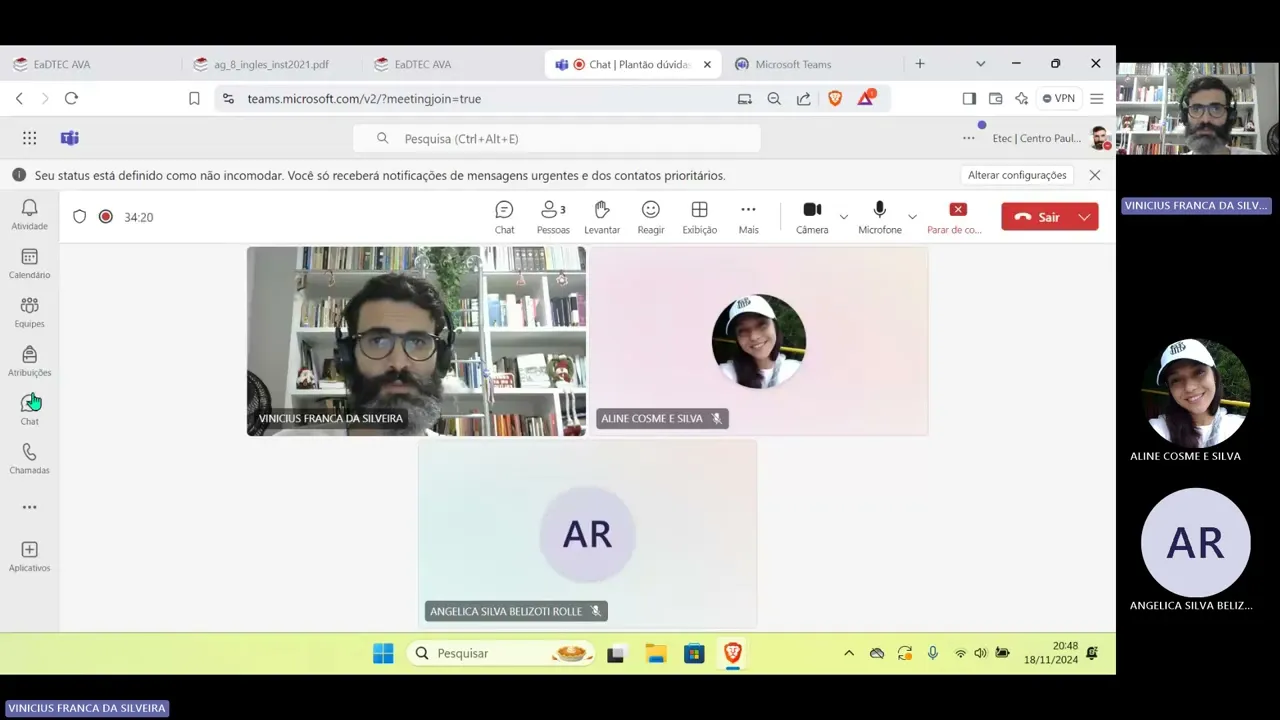Click the recording indicator icon
Screen dimensions: 1280x720
click(105, 216)
